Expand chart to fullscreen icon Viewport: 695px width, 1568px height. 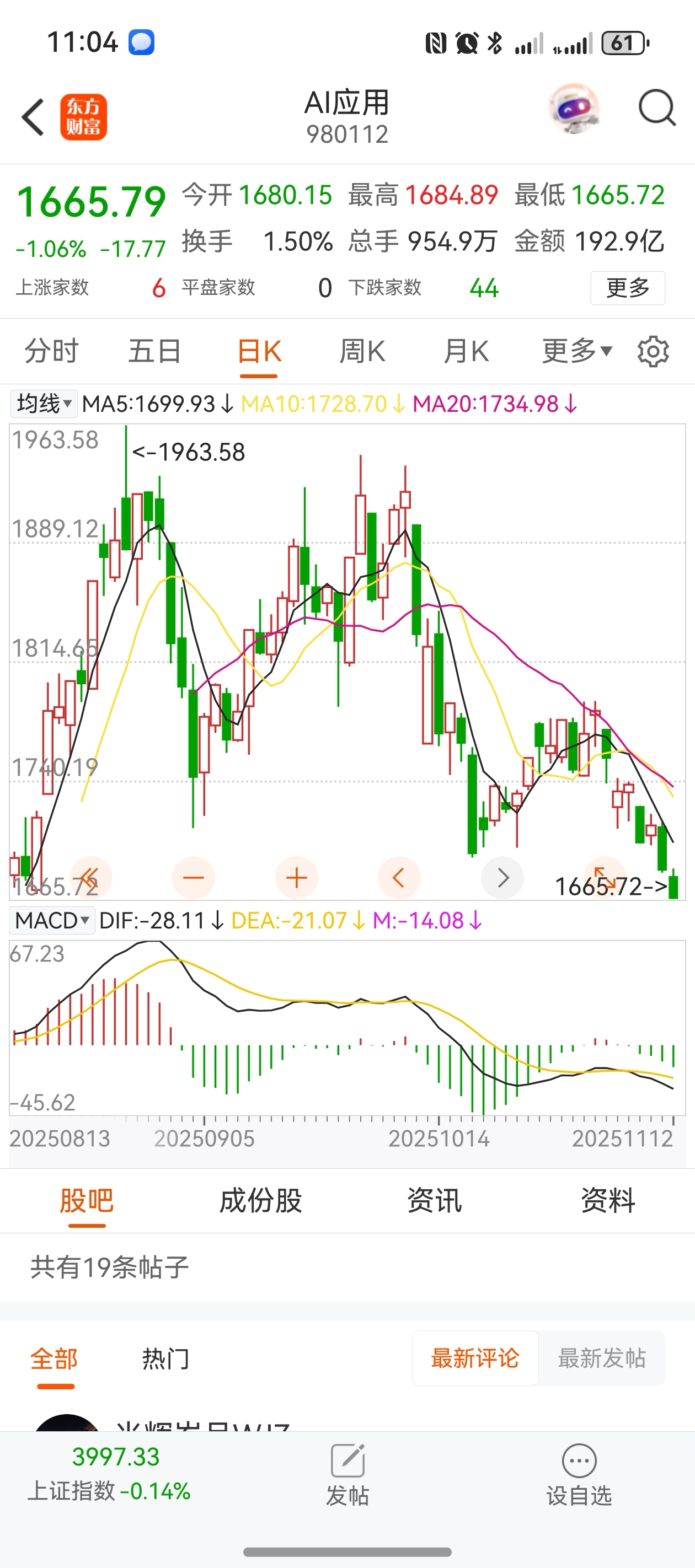point(605,878)
